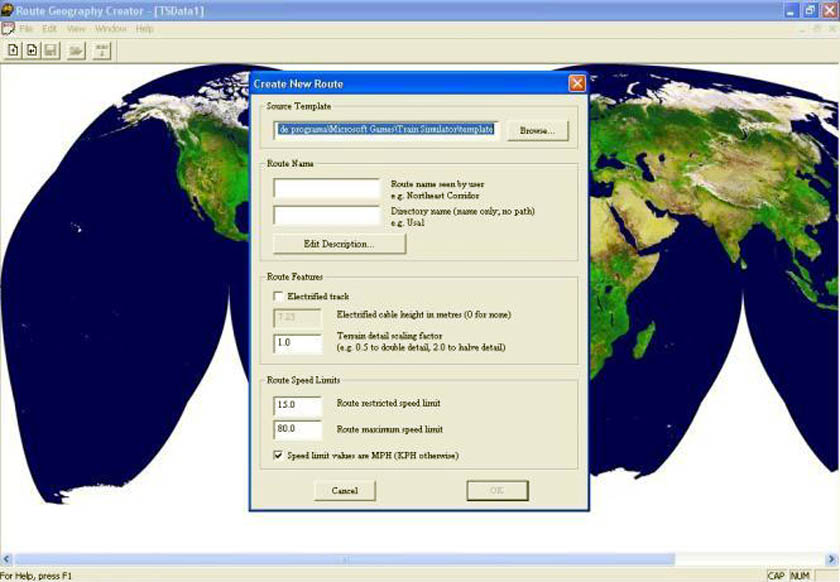Click the second toolbar icon with arrow document
This screenshot has width=840, height=582.
pos(32,50)
